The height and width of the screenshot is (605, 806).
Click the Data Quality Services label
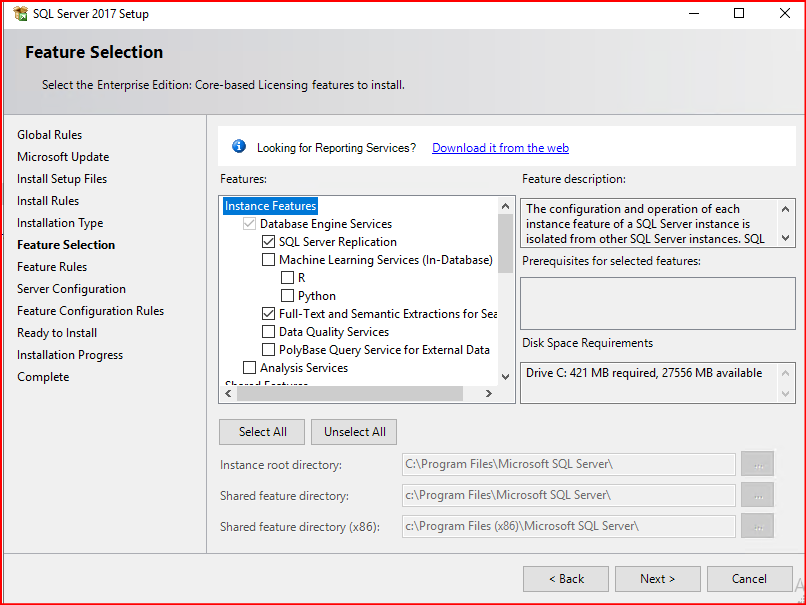point(334,332)
